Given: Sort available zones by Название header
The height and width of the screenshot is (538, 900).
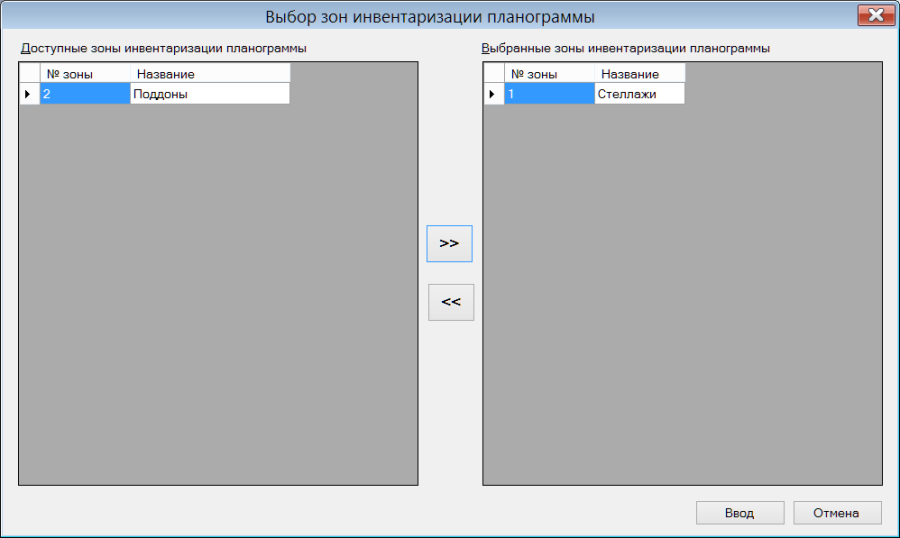Looking at the screenshot, I should pos(210,73).
